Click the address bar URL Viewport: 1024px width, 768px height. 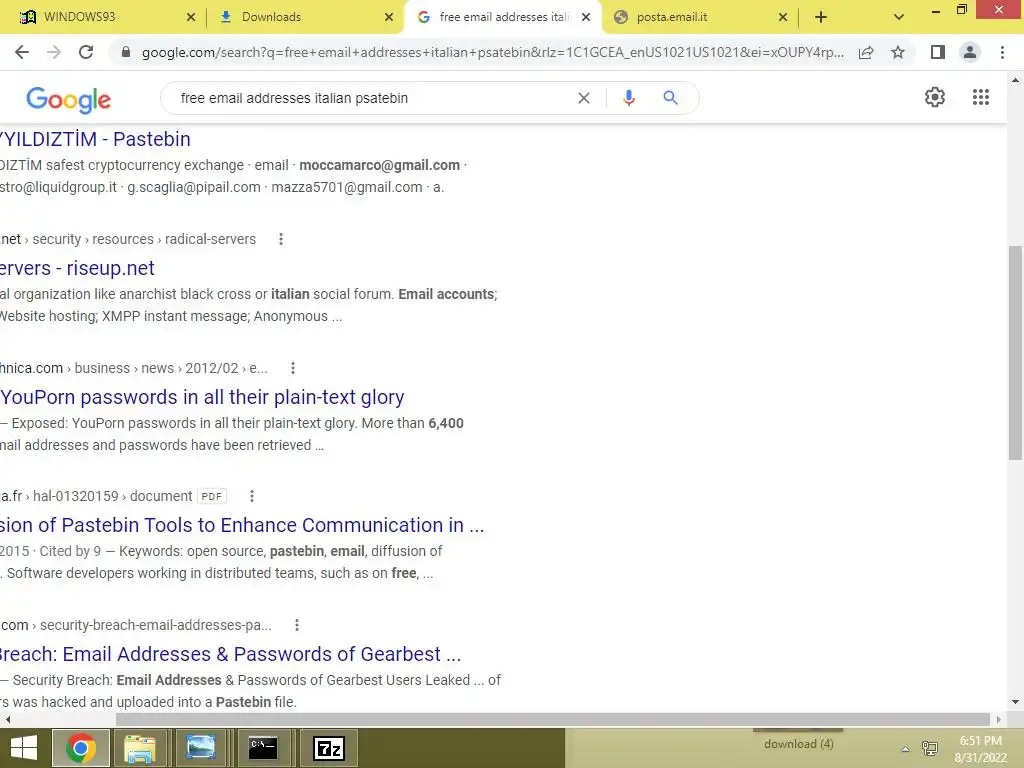(x=492, y=52)
